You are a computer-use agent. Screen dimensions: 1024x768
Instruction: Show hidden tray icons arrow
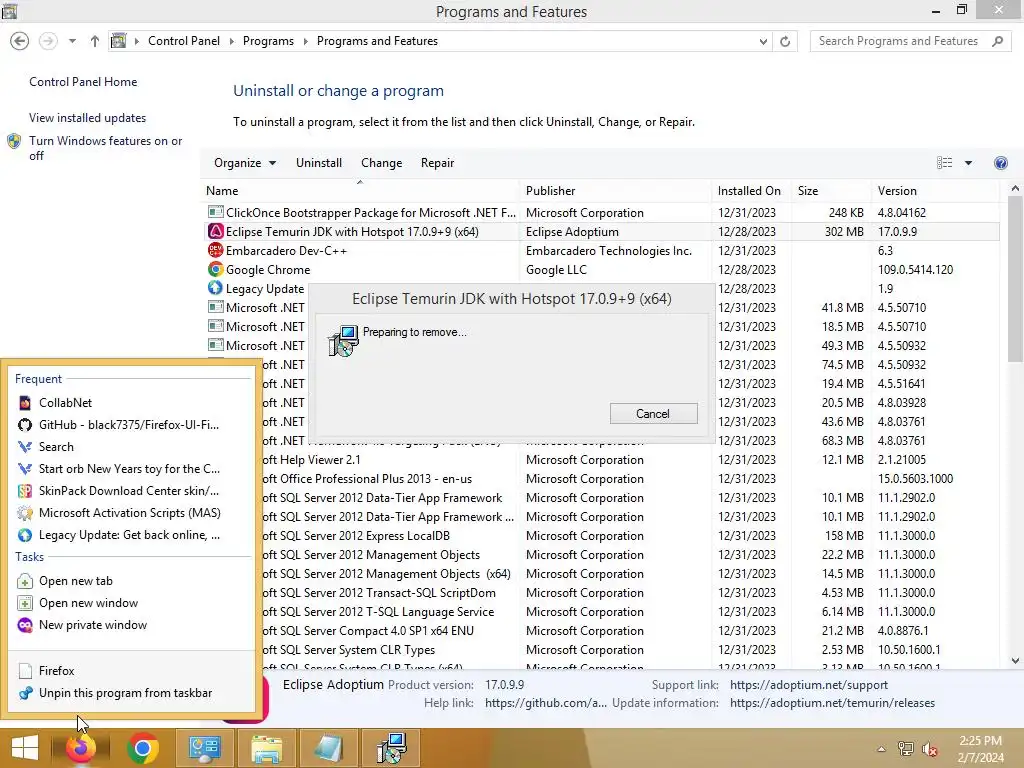pyautogui.click(x=881, y=749)
